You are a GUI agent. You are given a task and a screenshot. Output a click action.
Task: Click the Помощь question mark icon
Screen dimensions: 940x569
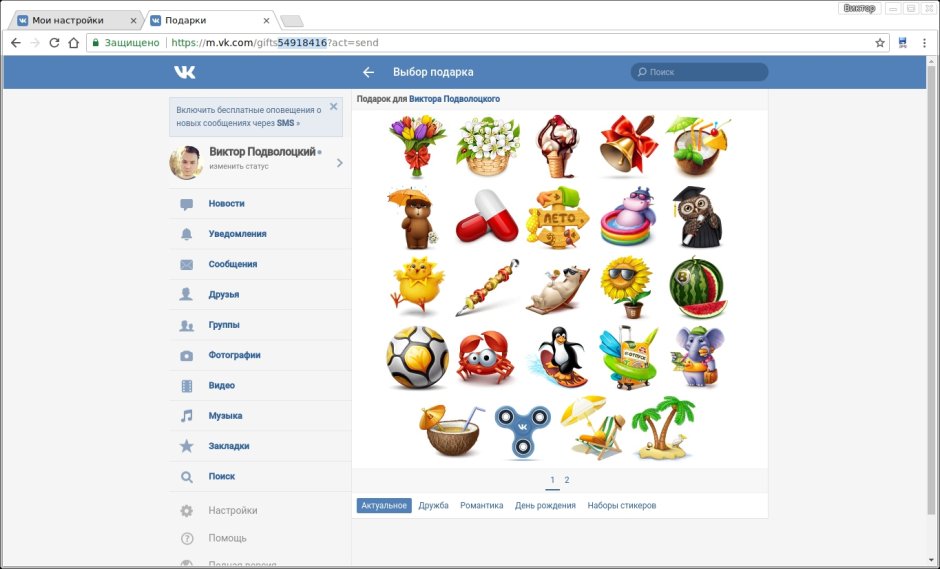click(x=187, y=538)
